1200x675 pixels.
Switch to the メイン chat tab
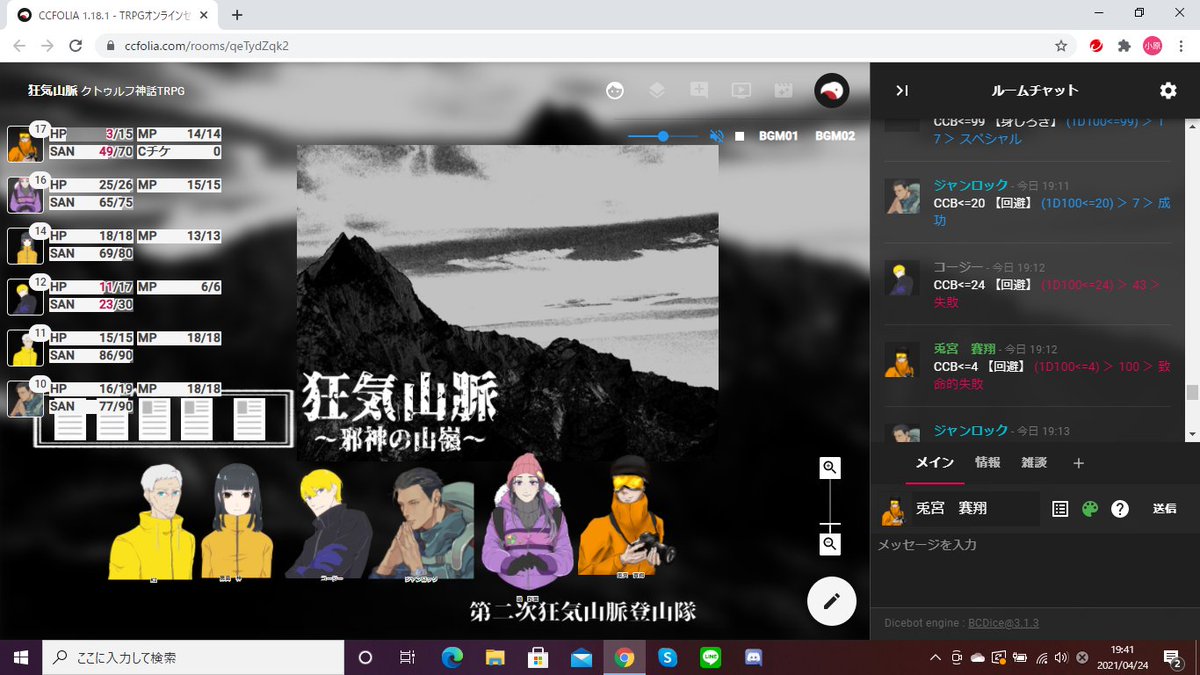coord(936,462)
